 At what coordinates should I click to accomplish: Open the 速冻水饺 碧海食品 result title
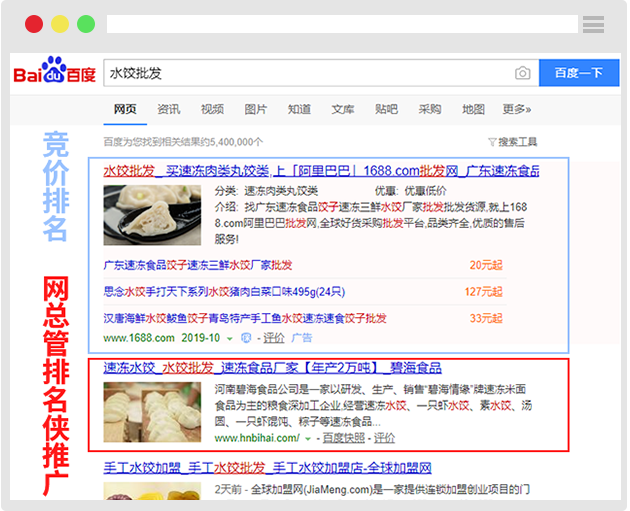point(272,368)
